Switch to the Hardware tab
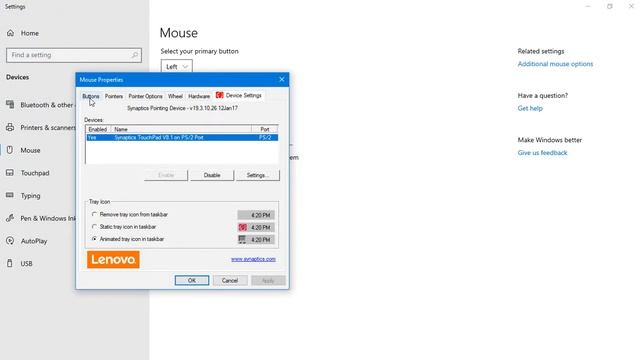 coord(199,96)
